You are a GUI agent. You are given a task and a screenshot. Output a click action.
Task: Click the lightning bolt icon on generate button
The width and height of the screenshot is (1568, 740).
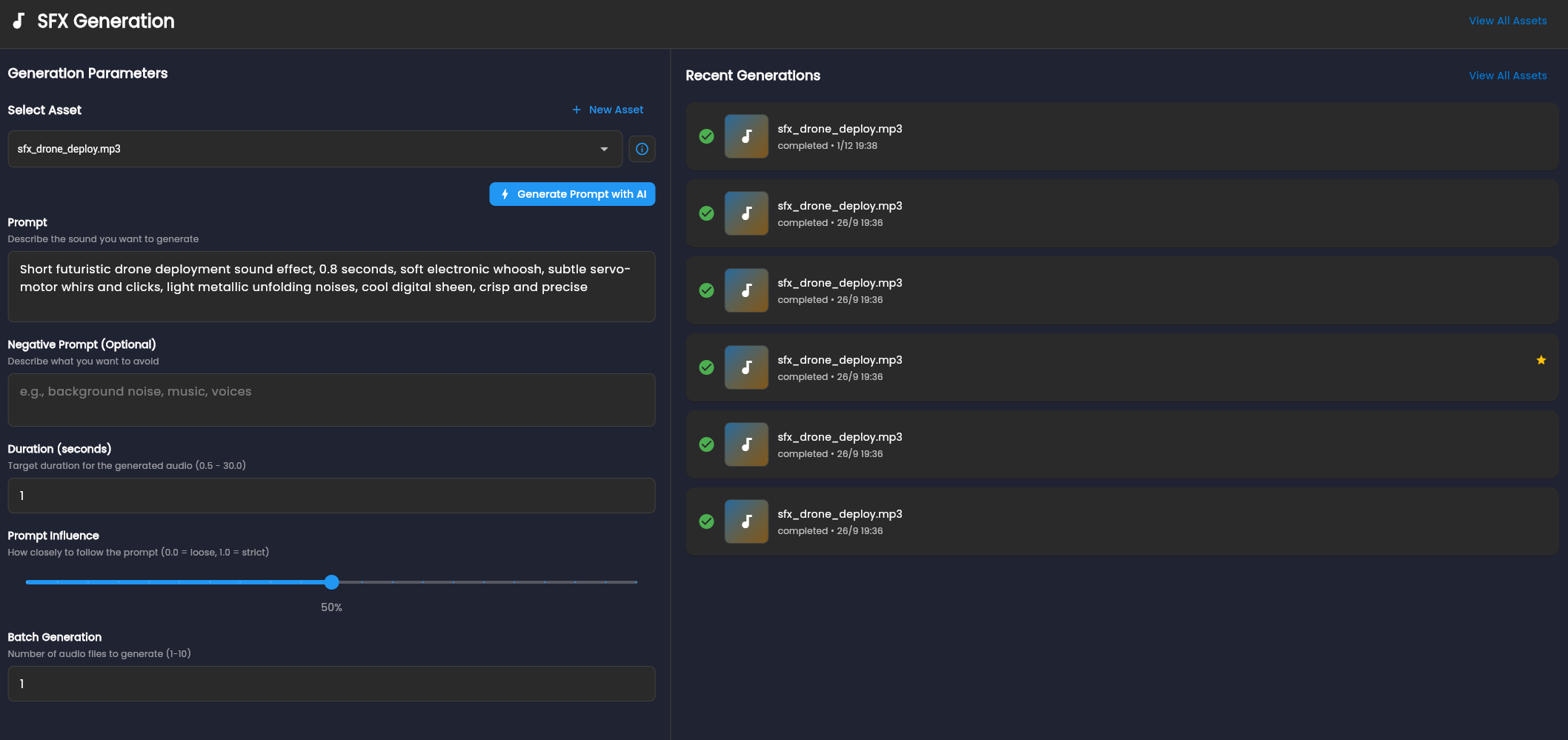click(505, 194)
